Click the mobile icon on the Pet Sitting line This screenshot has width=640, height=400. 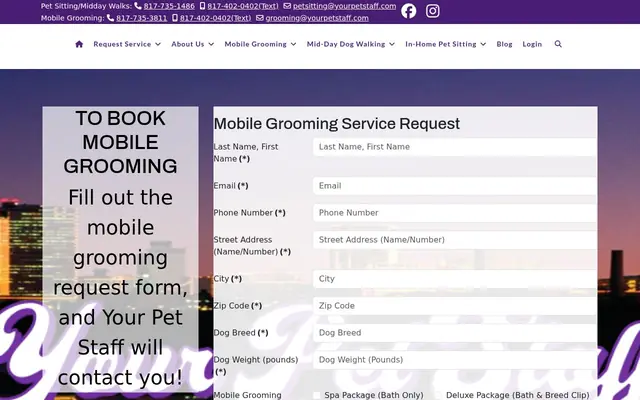click(202, 6)
